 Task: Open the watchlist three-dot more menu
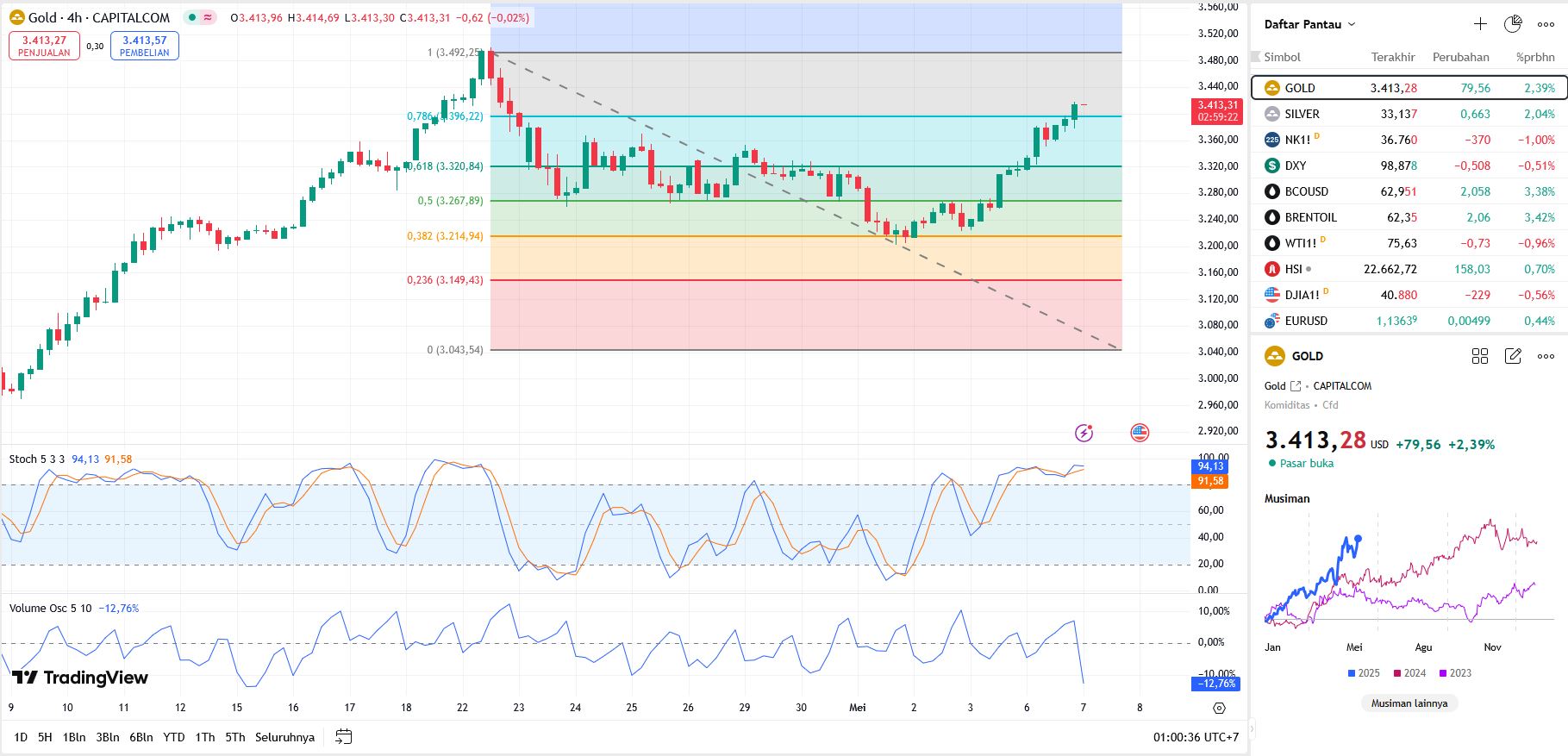[1546, 24]
